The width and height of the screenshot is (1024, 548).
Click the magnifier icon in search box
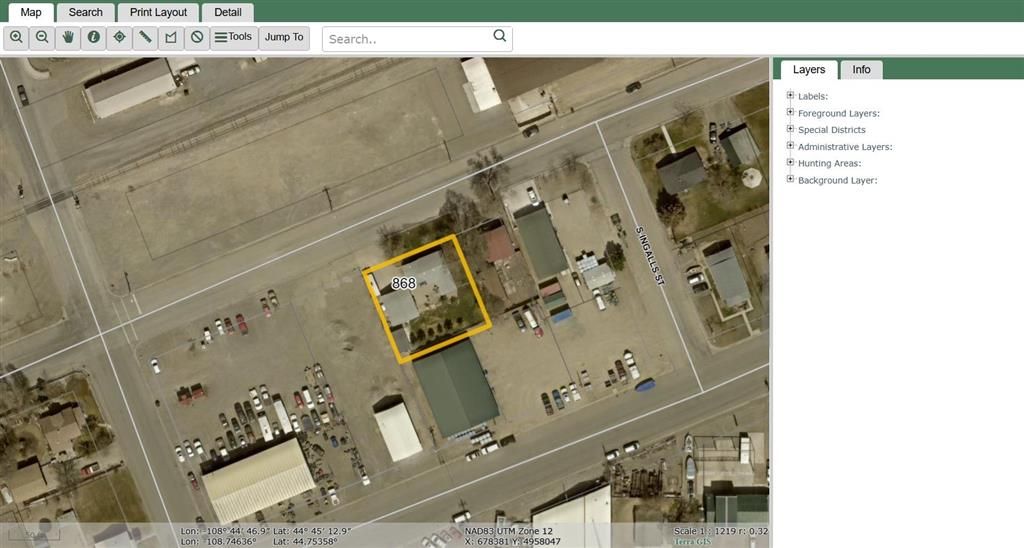coord(500,37)
